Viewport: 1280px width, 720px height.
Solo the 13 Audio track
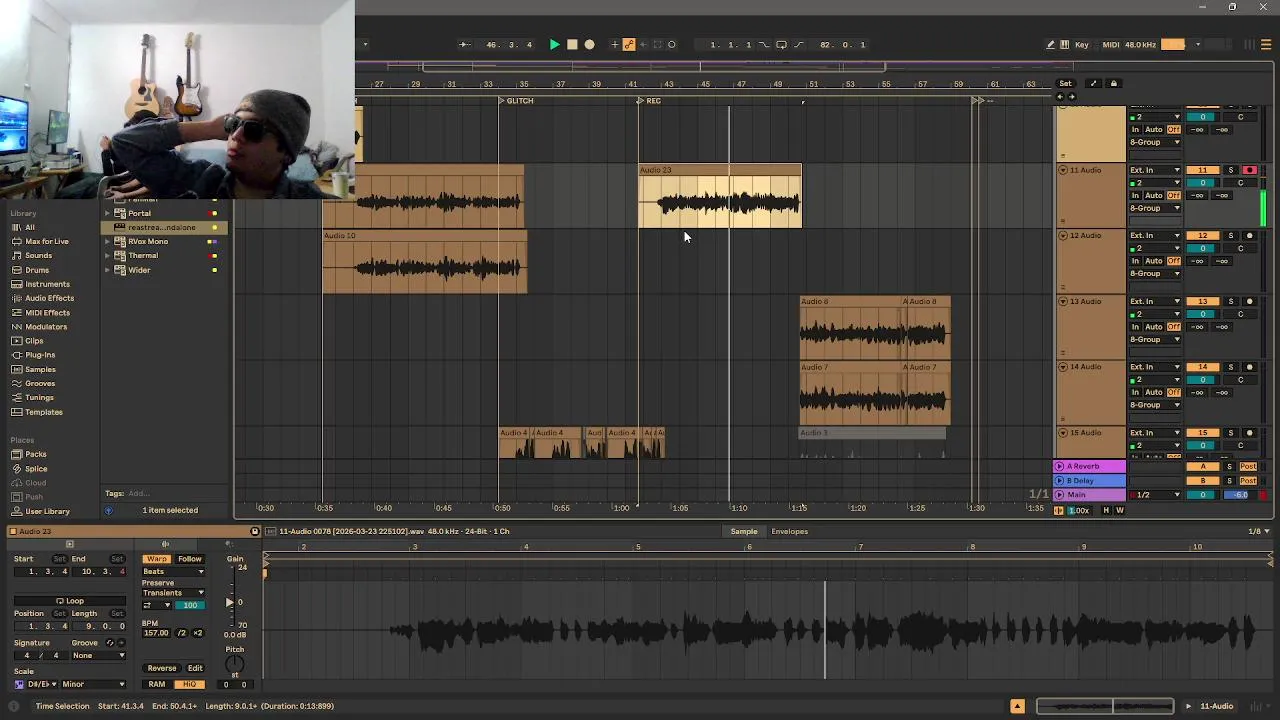(1231, 301)
